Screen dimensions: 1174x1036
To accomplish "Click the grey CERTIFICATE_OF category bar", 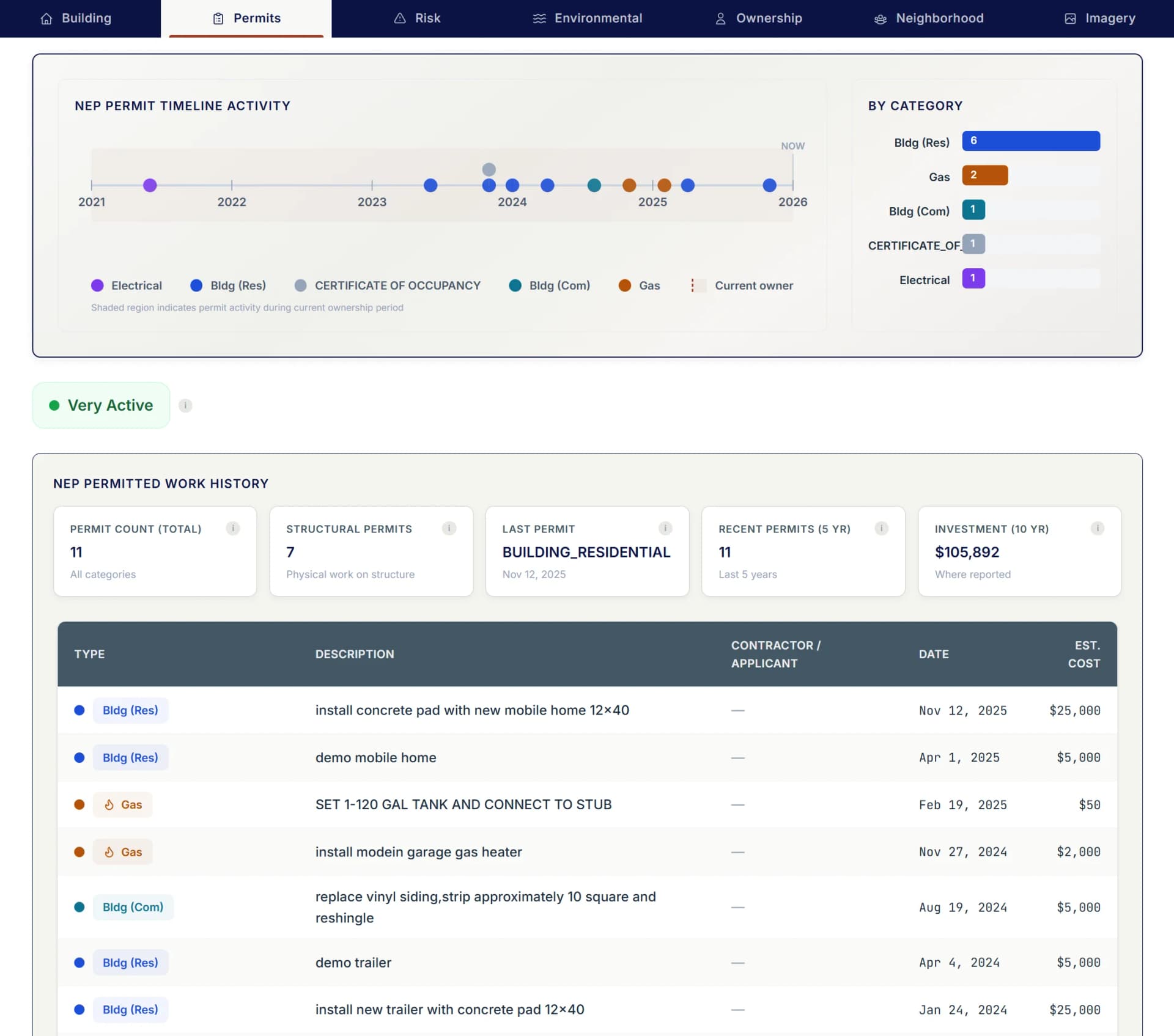I will [x=973, y=244].
